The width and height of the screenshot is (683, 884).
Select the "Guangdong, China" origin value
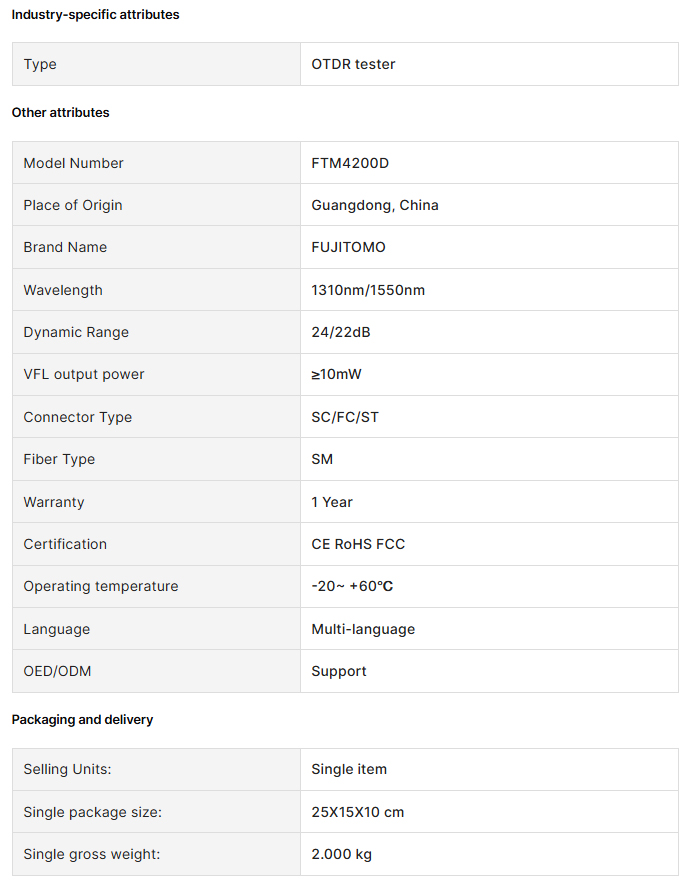375,205
